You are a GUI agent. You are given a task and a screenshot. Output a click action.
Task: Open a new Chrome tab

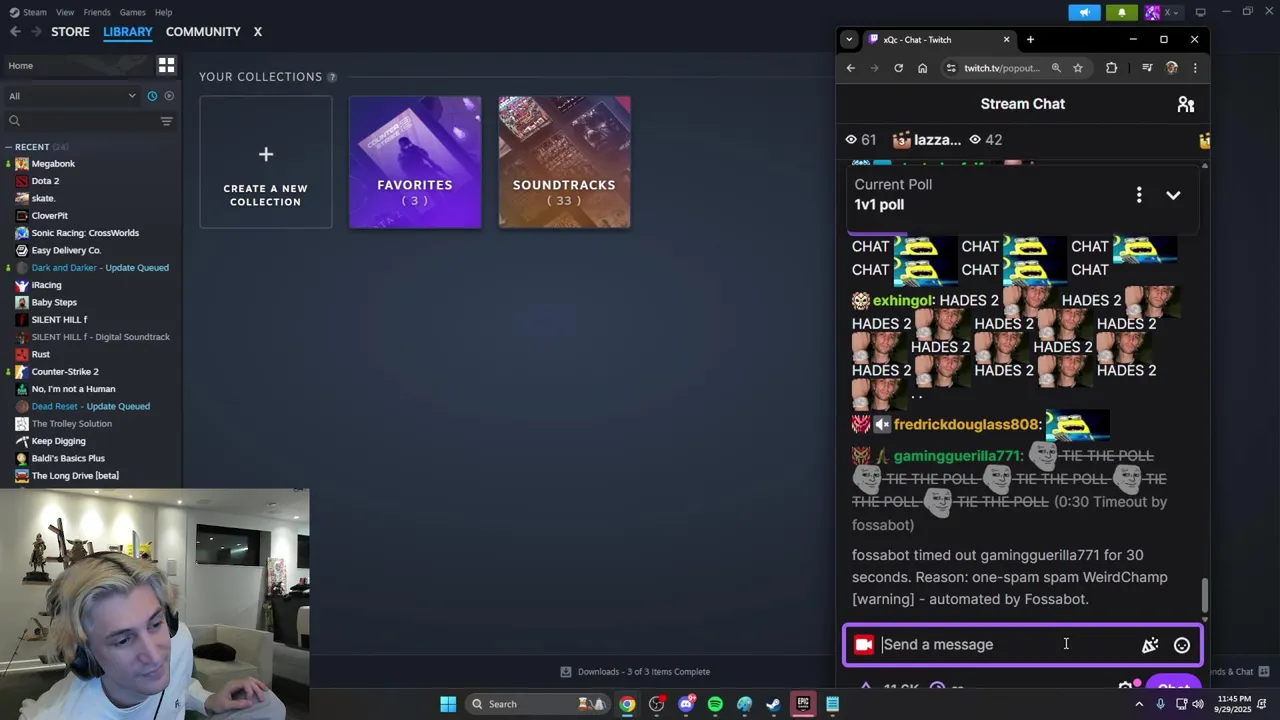pos(1030,40)
